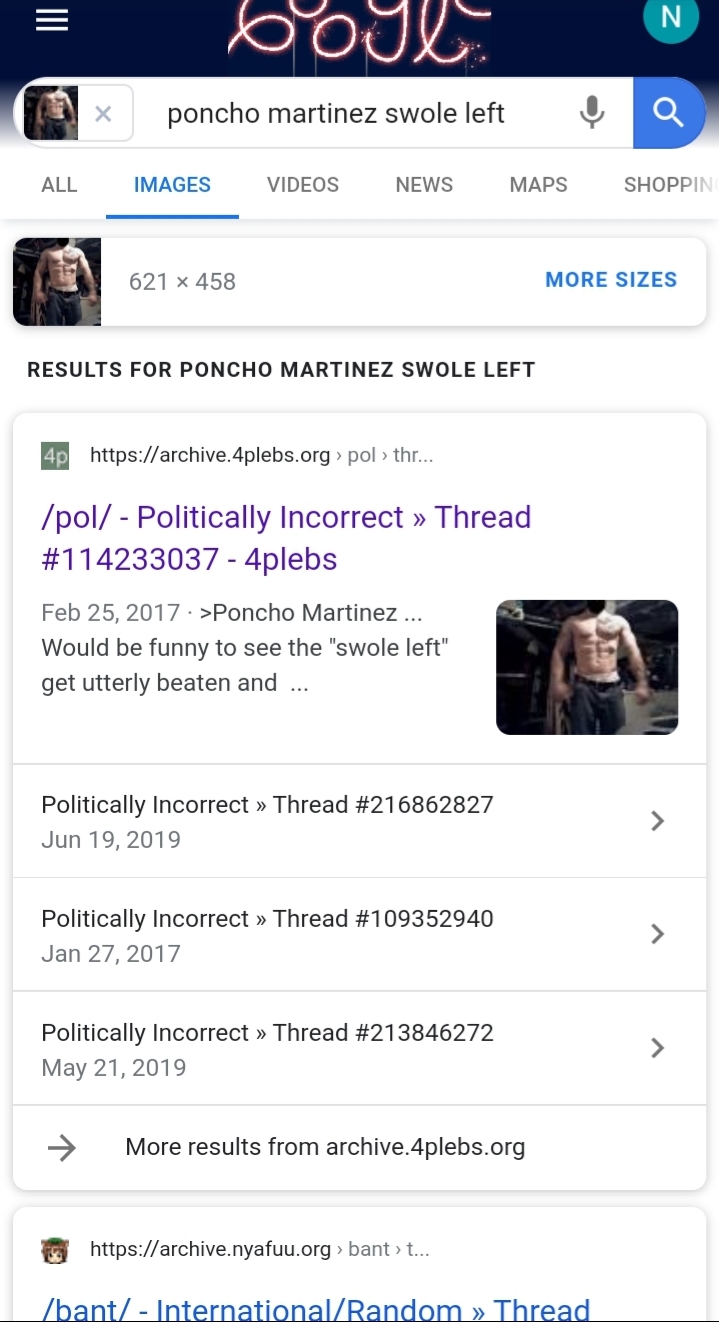This screenshot has height=1322, width=719.
Task: Click the More Sizes link
Action: pyautogui.click(x=610, y=280)
